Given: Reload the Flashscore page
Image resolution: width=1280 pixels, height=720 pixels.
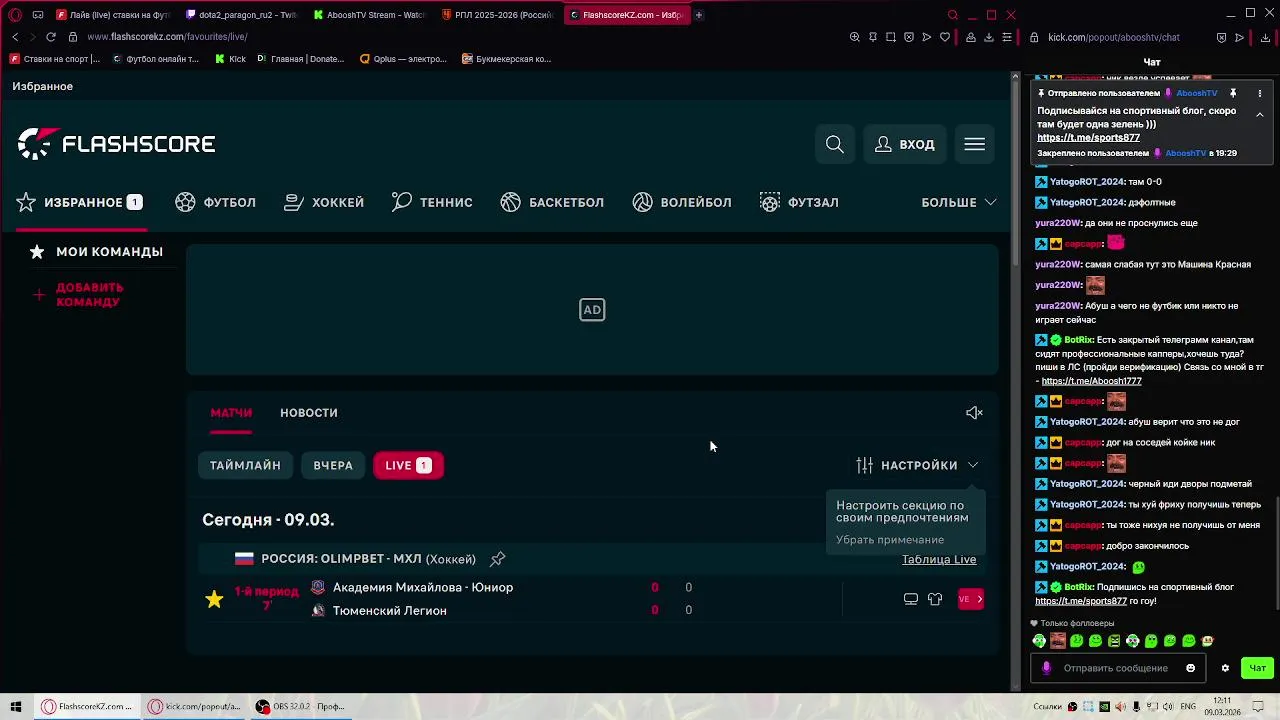Looking at the screenshot, I should (50, 37).
